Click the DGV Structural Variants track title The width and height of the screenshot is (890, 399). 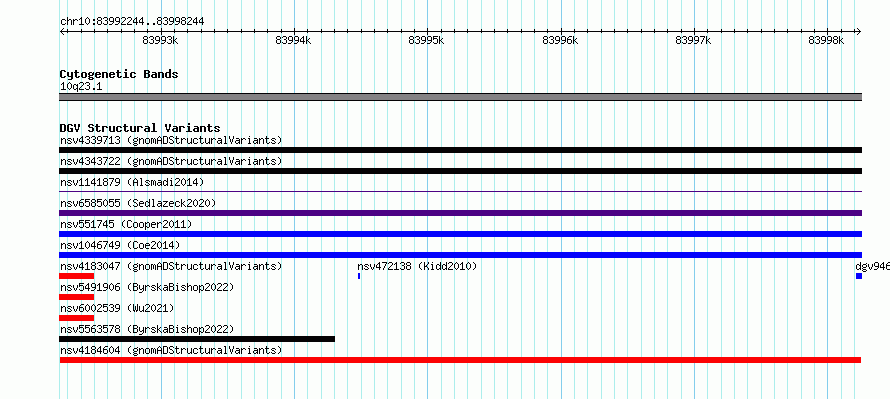(140, 128)
